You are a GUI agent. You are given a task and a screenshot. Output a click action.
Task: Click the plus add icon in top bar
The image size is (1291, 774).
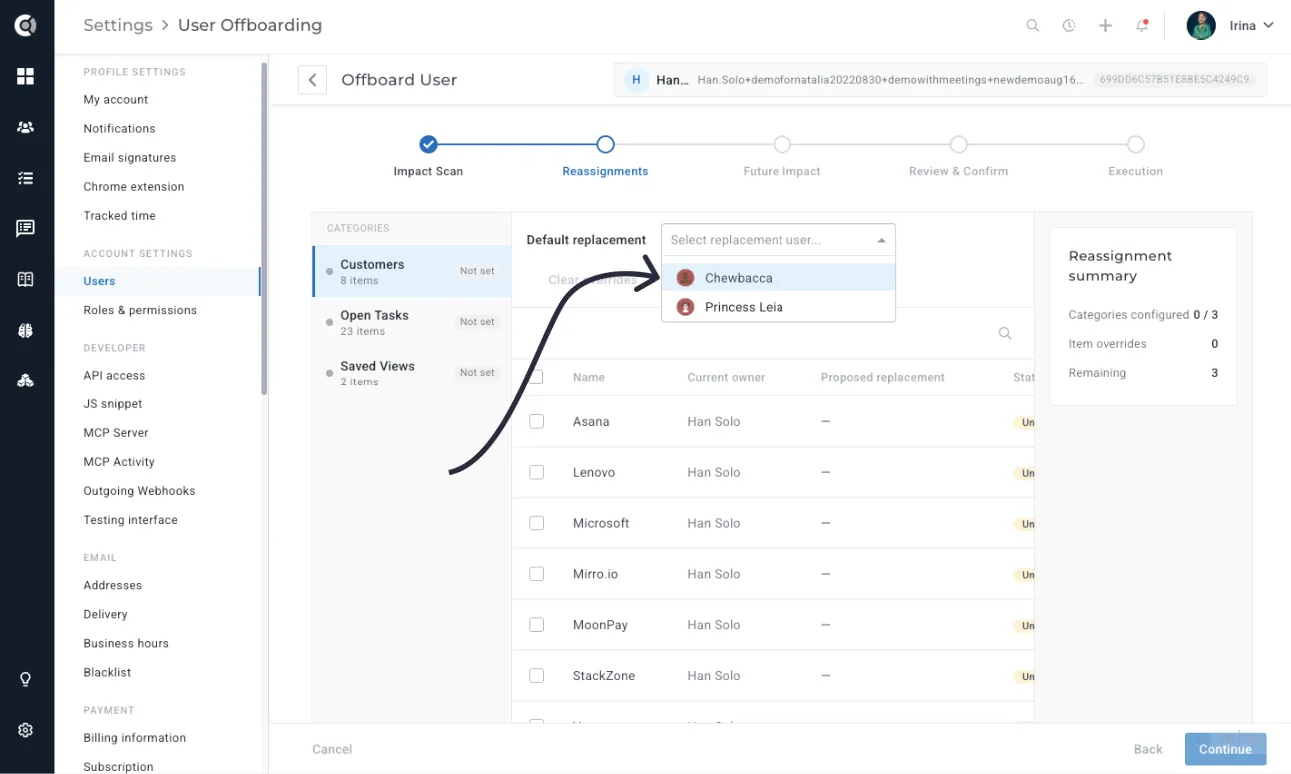(x=1105, y=26)
